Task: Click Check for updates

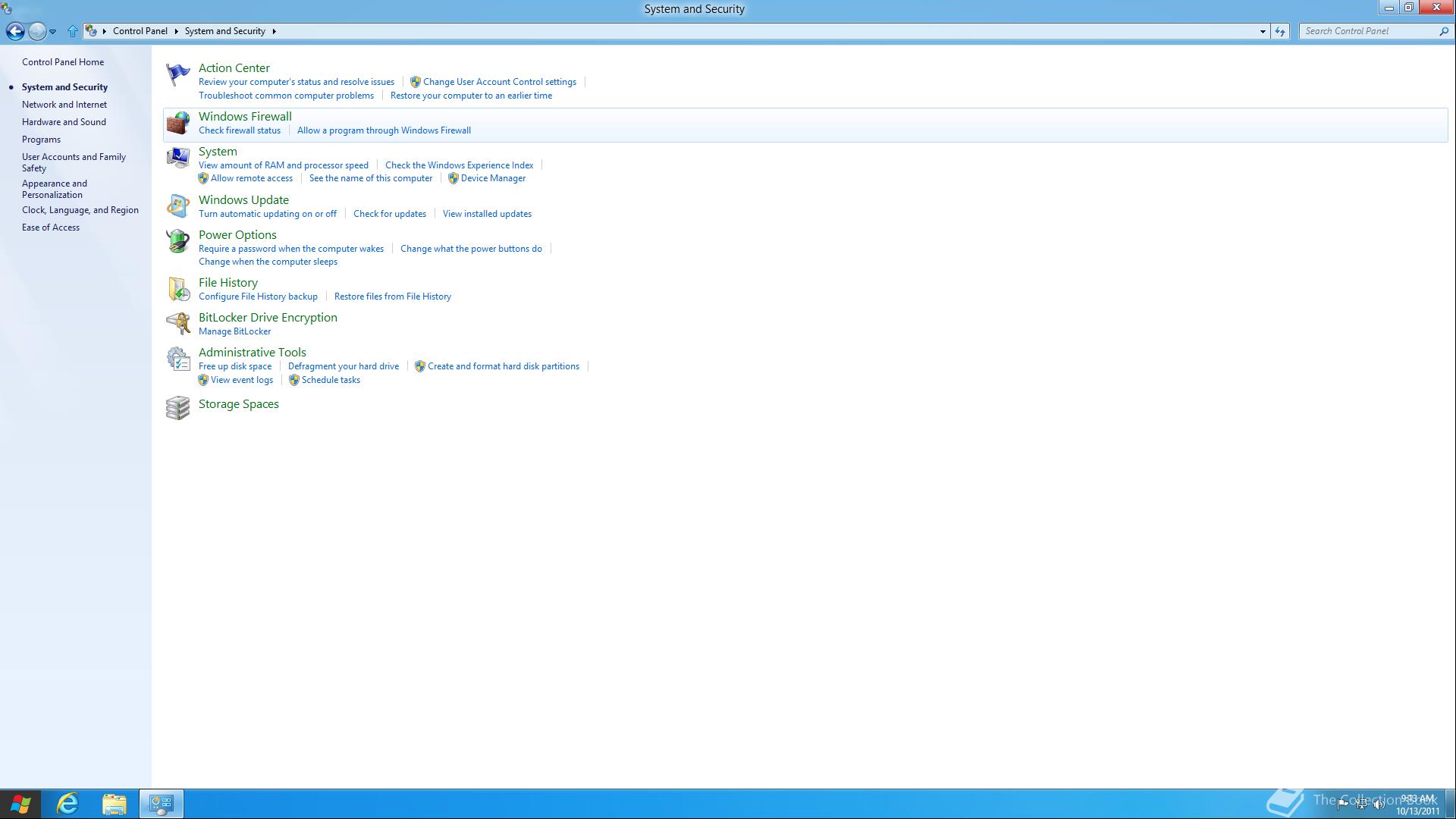Action: click(x=390, y=214)
